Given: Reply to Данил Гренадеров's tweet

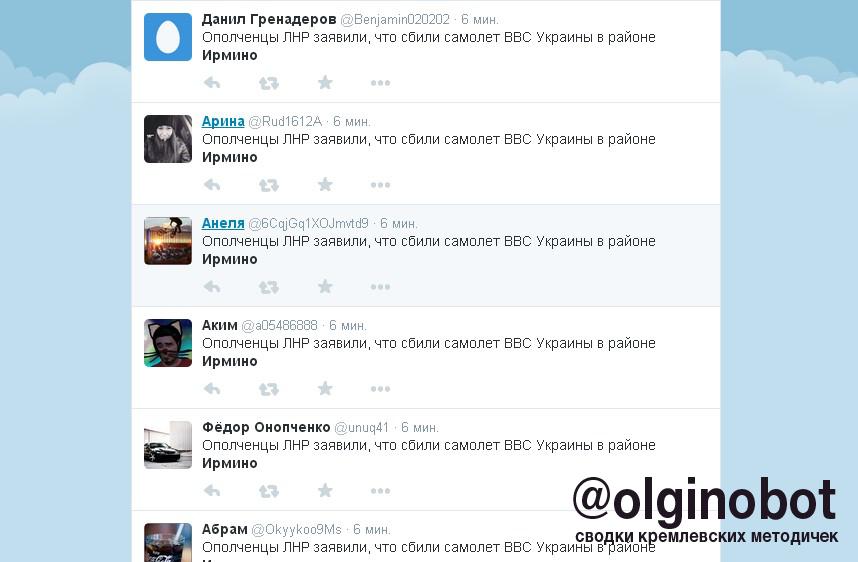Looking at the screenshot, I should click(x=212, y=83).
